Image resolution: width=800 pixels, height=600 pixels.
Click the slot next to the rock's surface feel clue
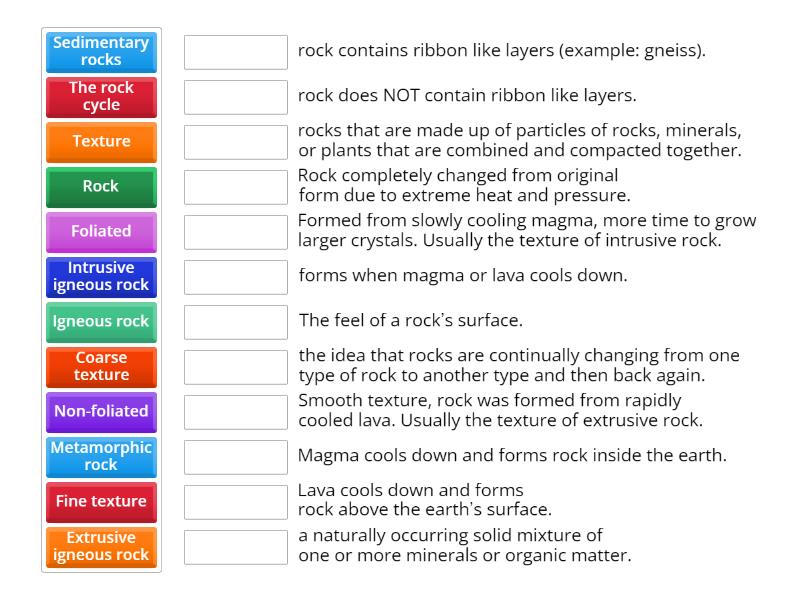click(x=236, y=322)
